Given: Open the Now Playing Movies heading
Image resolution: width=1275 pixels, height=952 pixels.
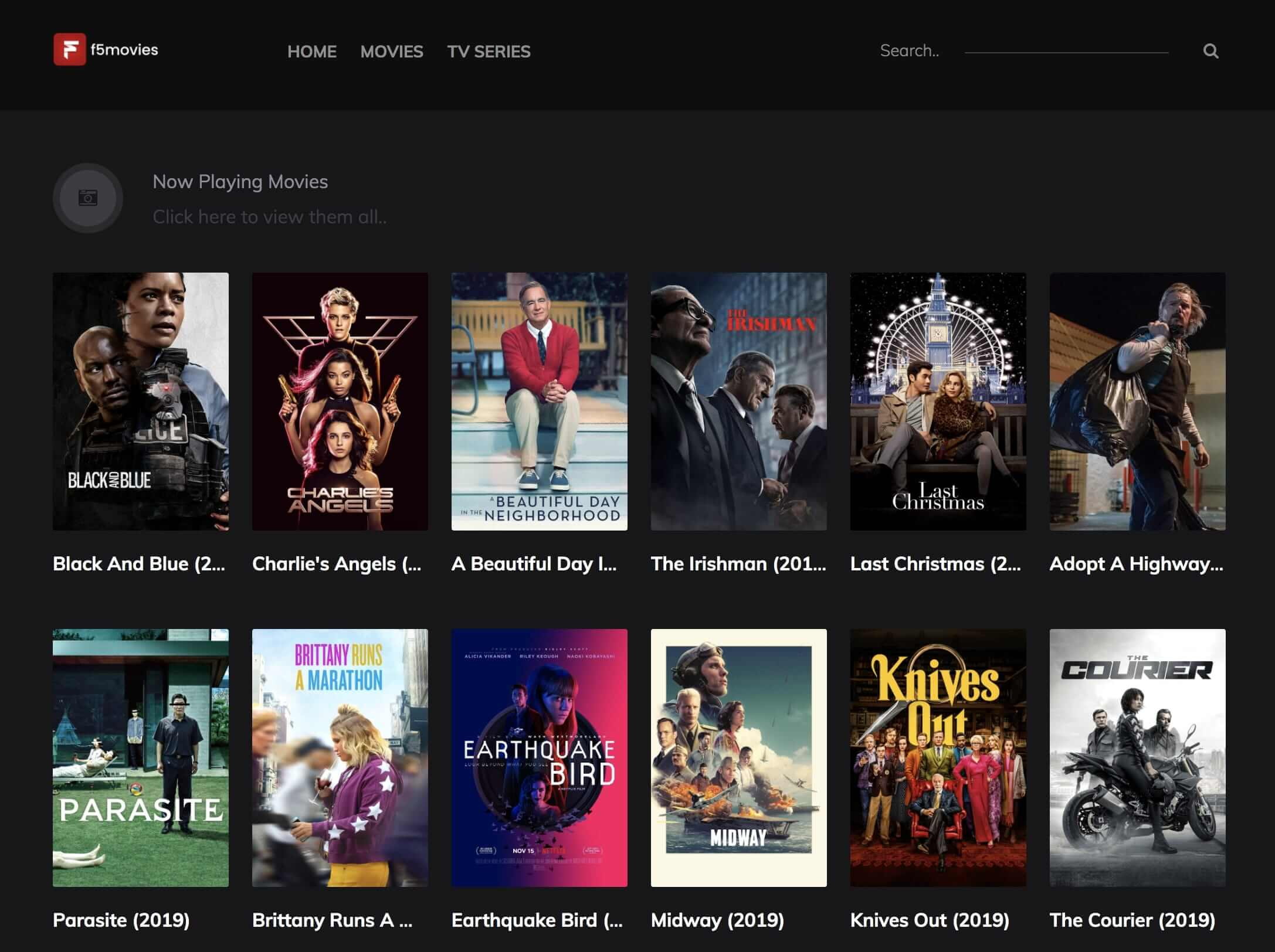Looking at the screenshot, I should [x=240, y=182].
